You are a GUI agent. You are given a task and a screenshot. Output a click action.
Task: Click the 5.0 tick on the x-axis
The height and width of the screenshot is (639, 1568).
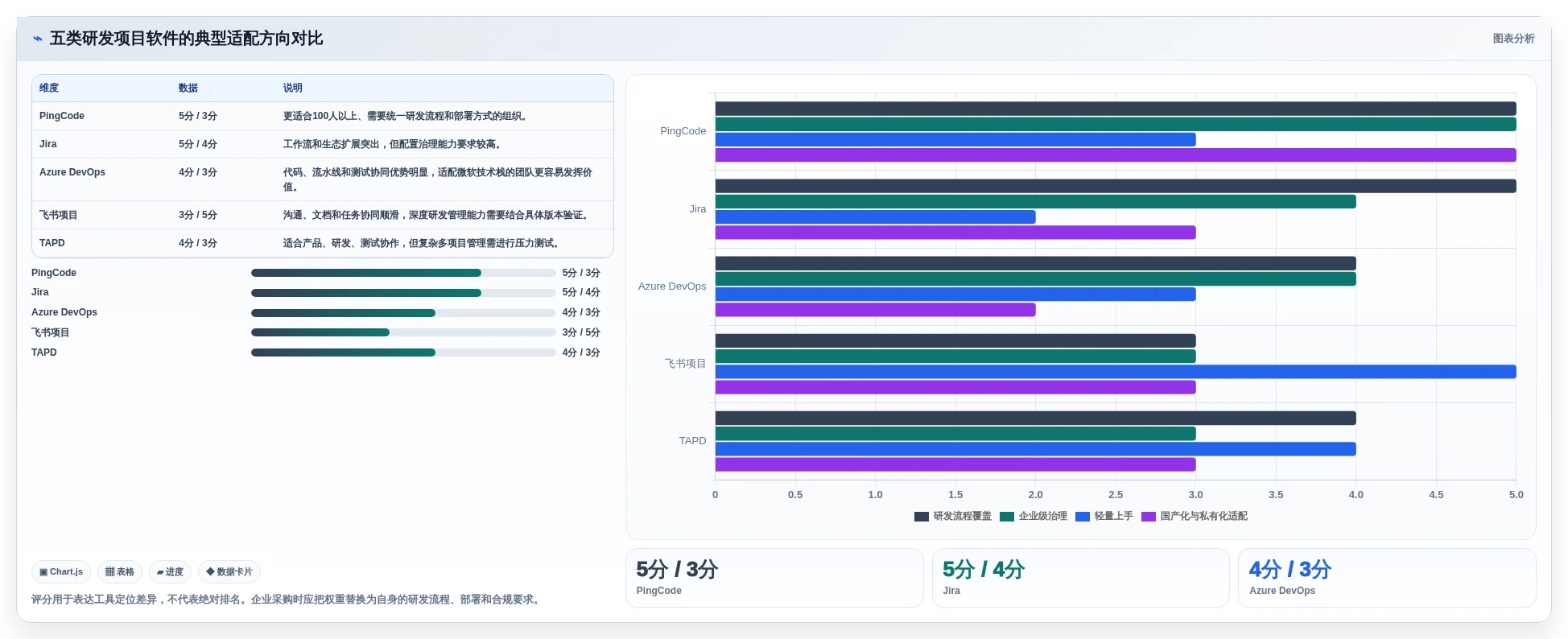tap(1516, 495)
